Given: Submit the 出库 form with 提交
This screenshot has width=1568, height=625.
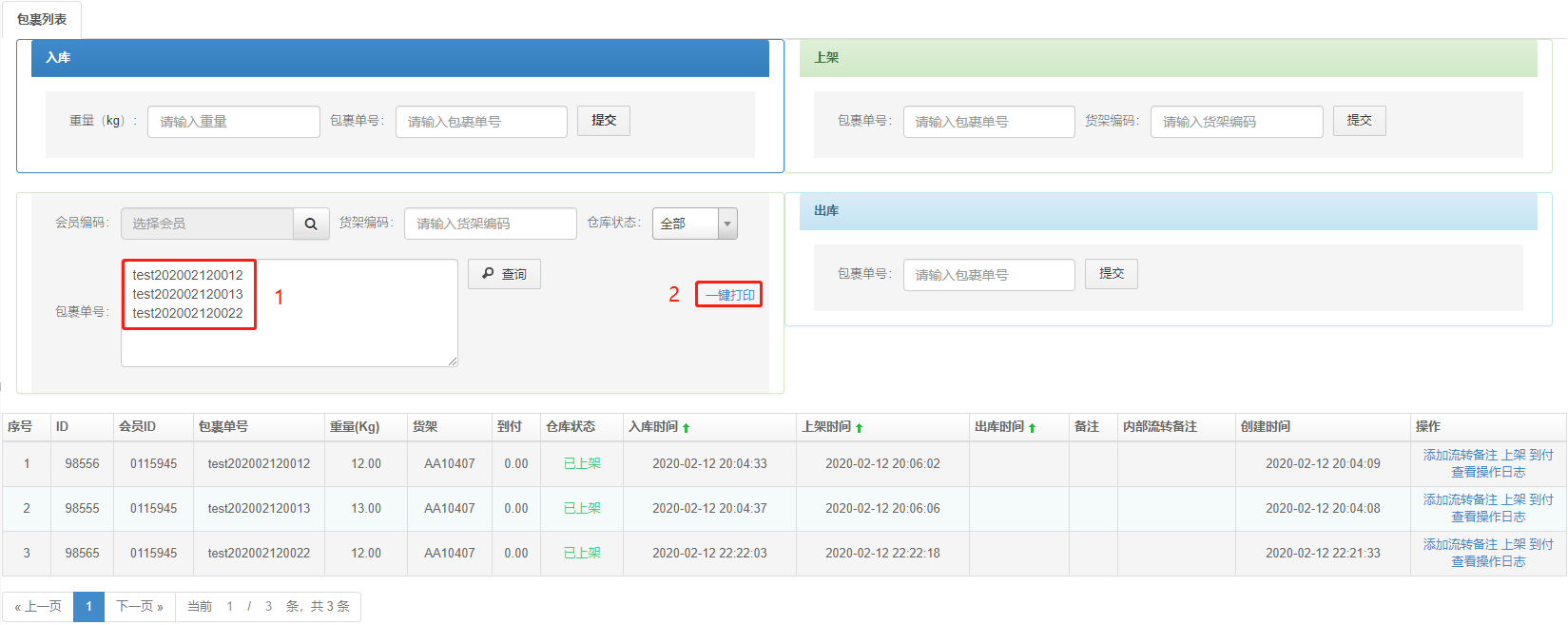Looking at the screenshot, I should coord(1112,274).
